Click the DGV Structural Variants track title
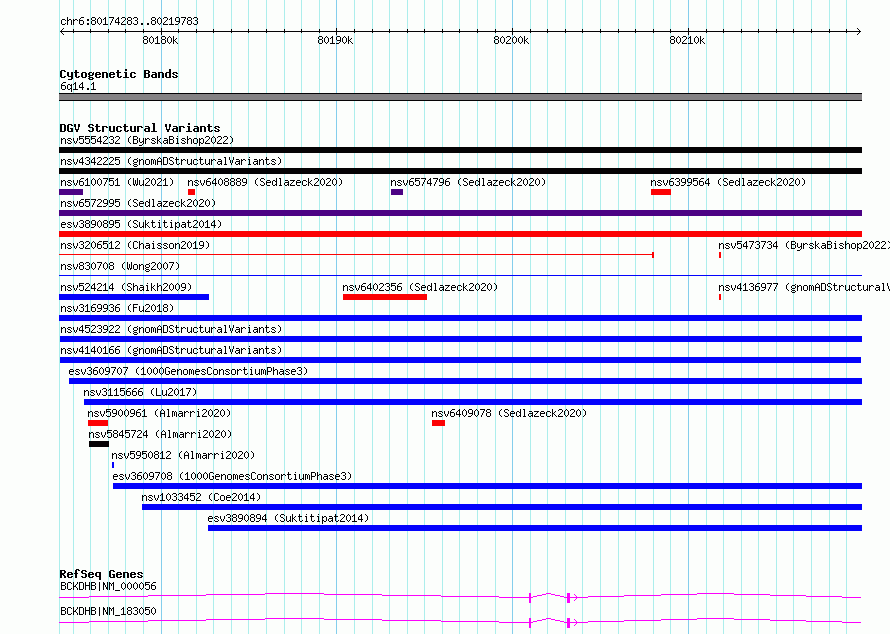The image size is (890, 634). 140,128
